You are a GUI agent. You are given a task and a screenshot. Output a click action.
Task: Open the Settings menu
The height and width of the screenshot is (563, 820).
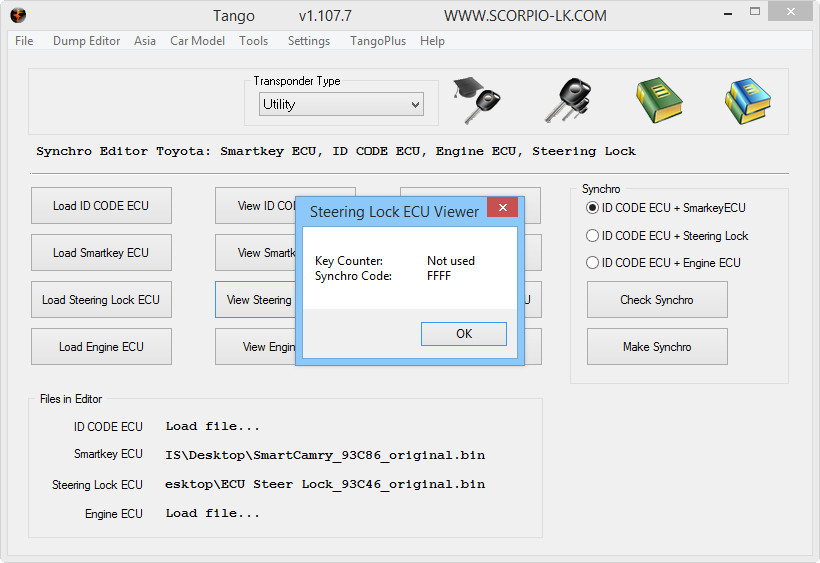tap(309, 41)
